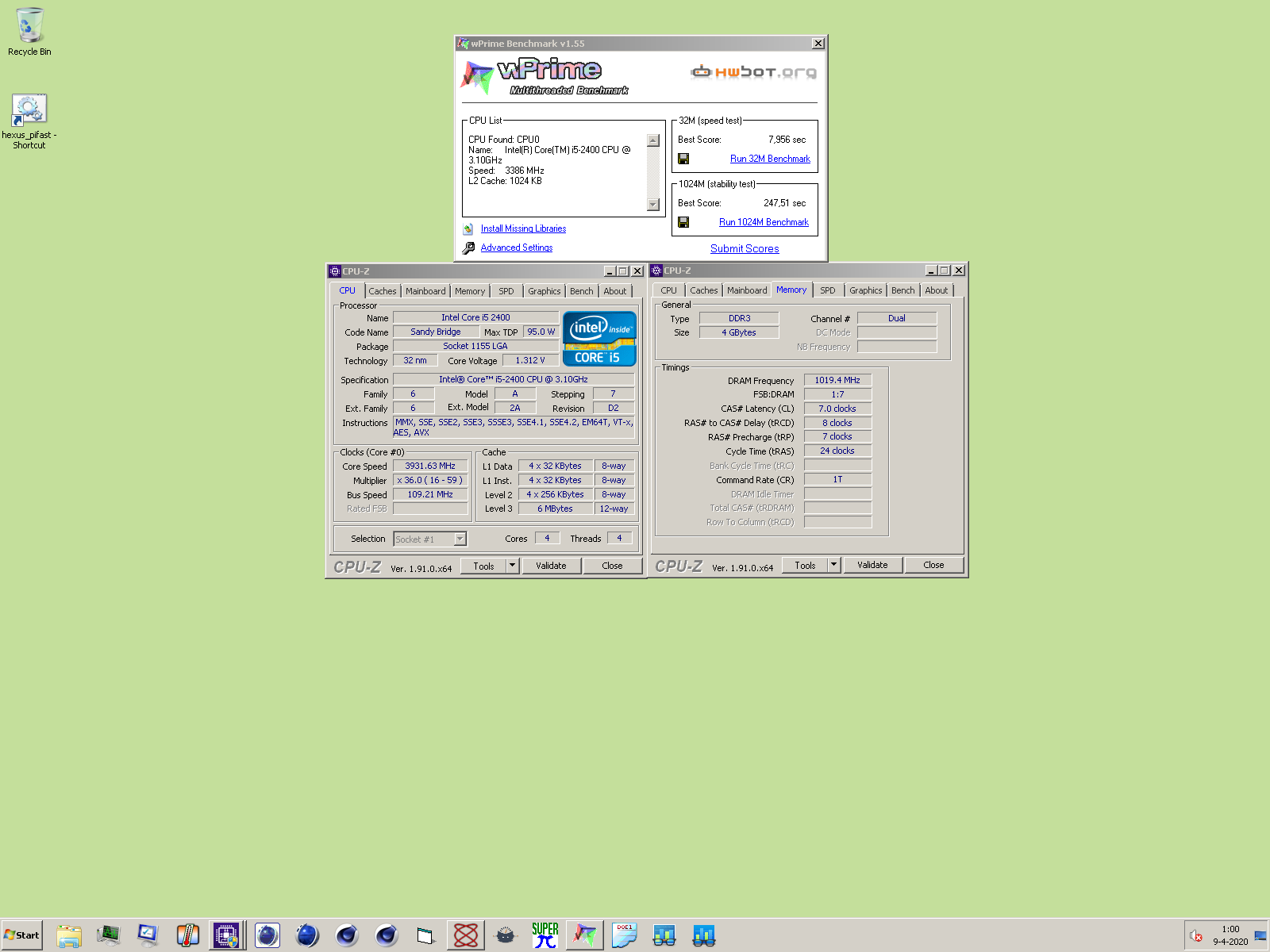Open the About tab in left CPU-Z
The height and width of the screenshot is (952, 1270).
615,291
